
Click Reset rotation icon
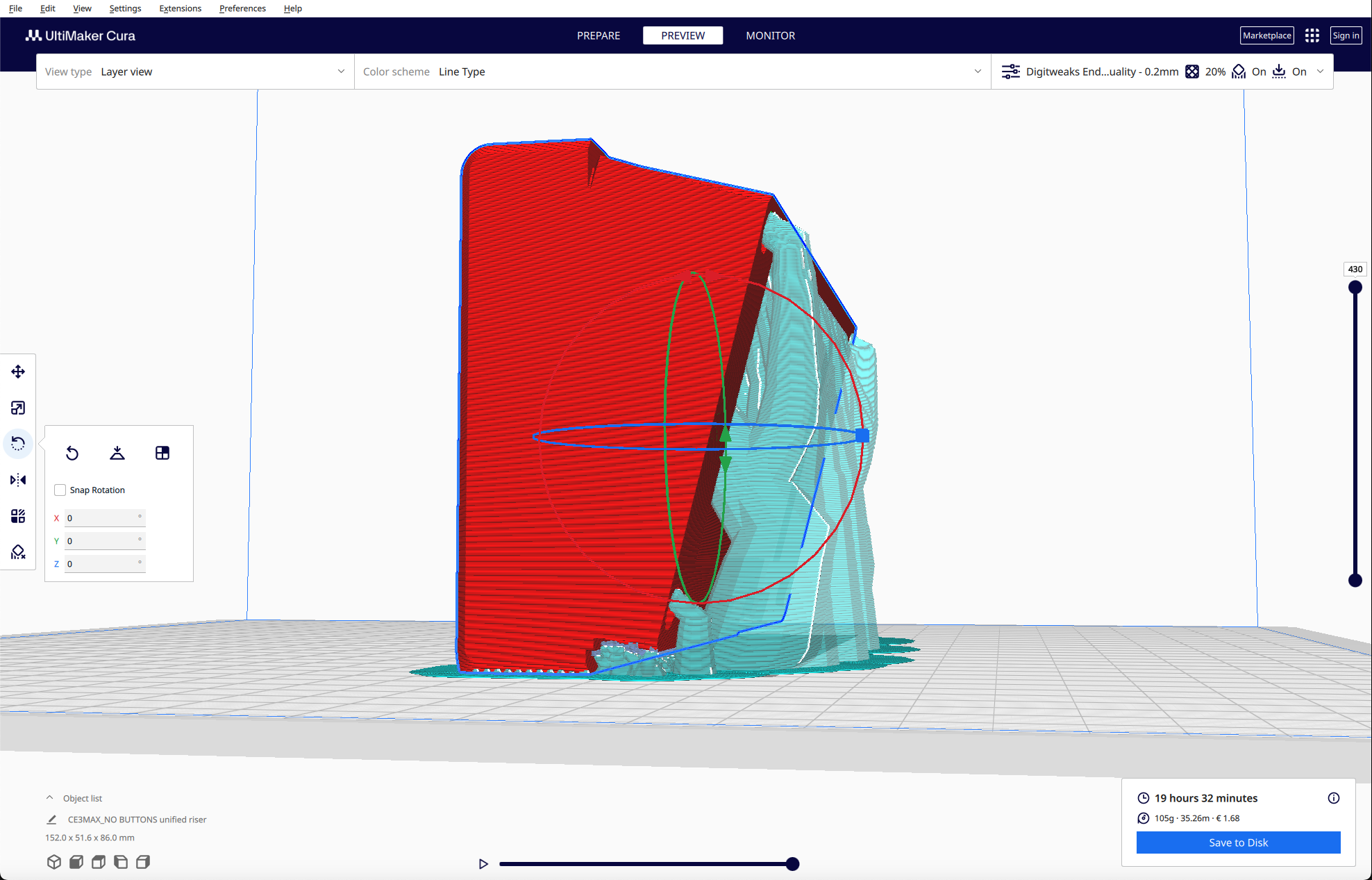point(72,453)
